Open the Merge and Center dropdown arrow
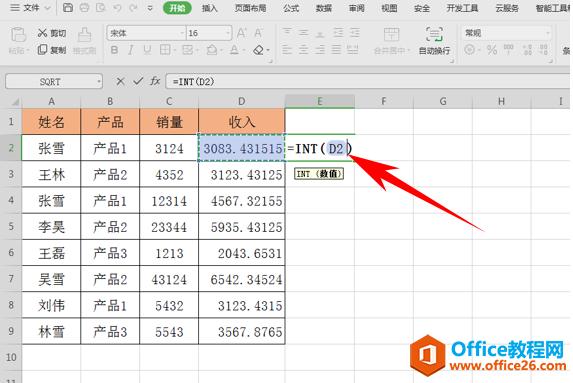Image resolution: width=573 pixels, height=383 pixels. tap(409, 50)
